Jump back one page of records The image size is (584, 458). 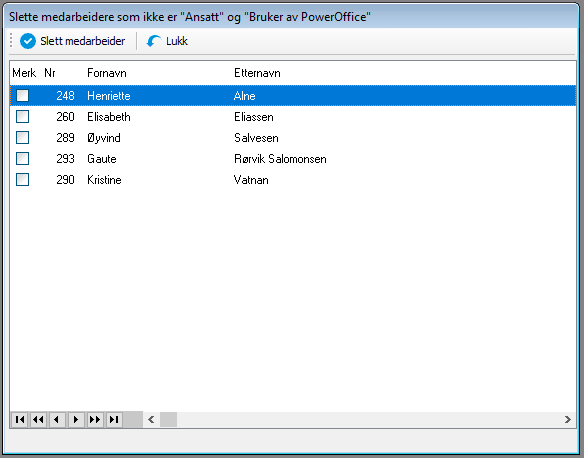pos(38,420)
